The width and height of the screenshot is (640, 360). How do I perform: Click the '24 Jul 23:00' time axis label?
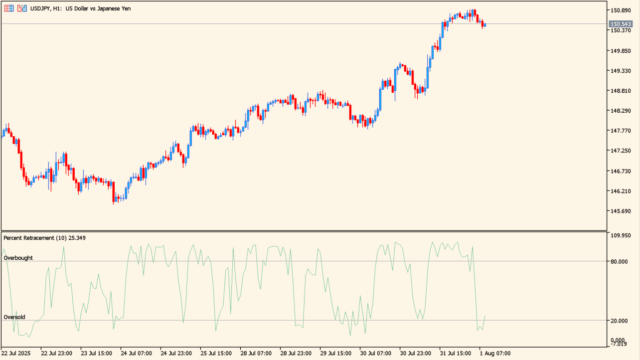[176, 353]
